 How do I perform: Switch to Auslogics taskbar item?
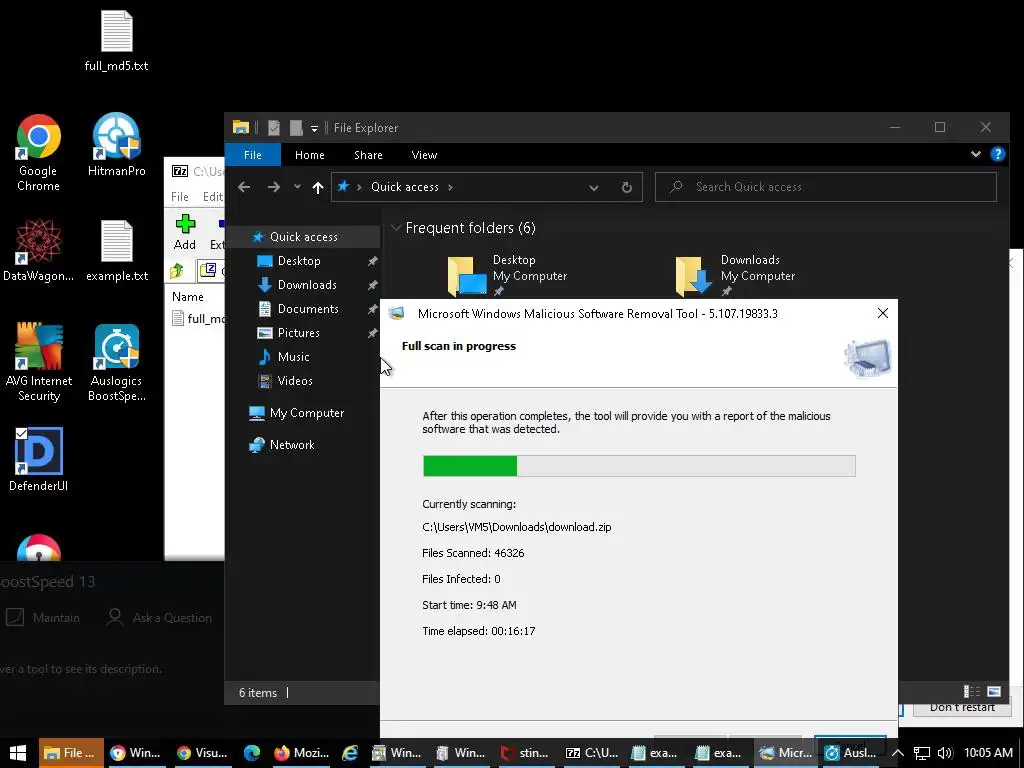click(x=850, y=753)
